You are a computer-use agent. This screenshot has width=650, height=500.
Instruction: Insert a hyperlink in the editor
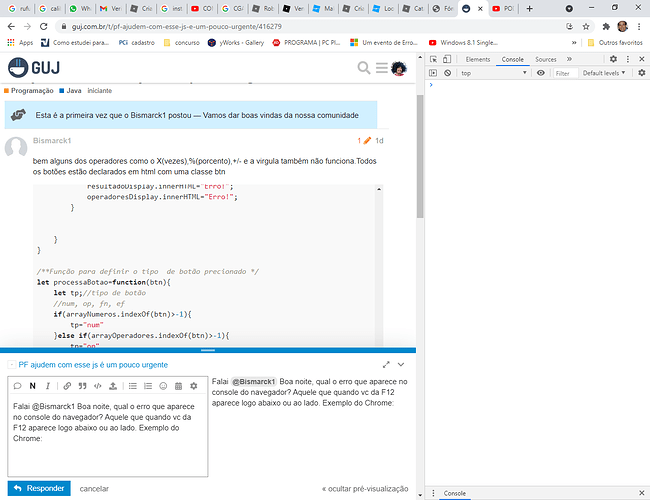point(67,386)
